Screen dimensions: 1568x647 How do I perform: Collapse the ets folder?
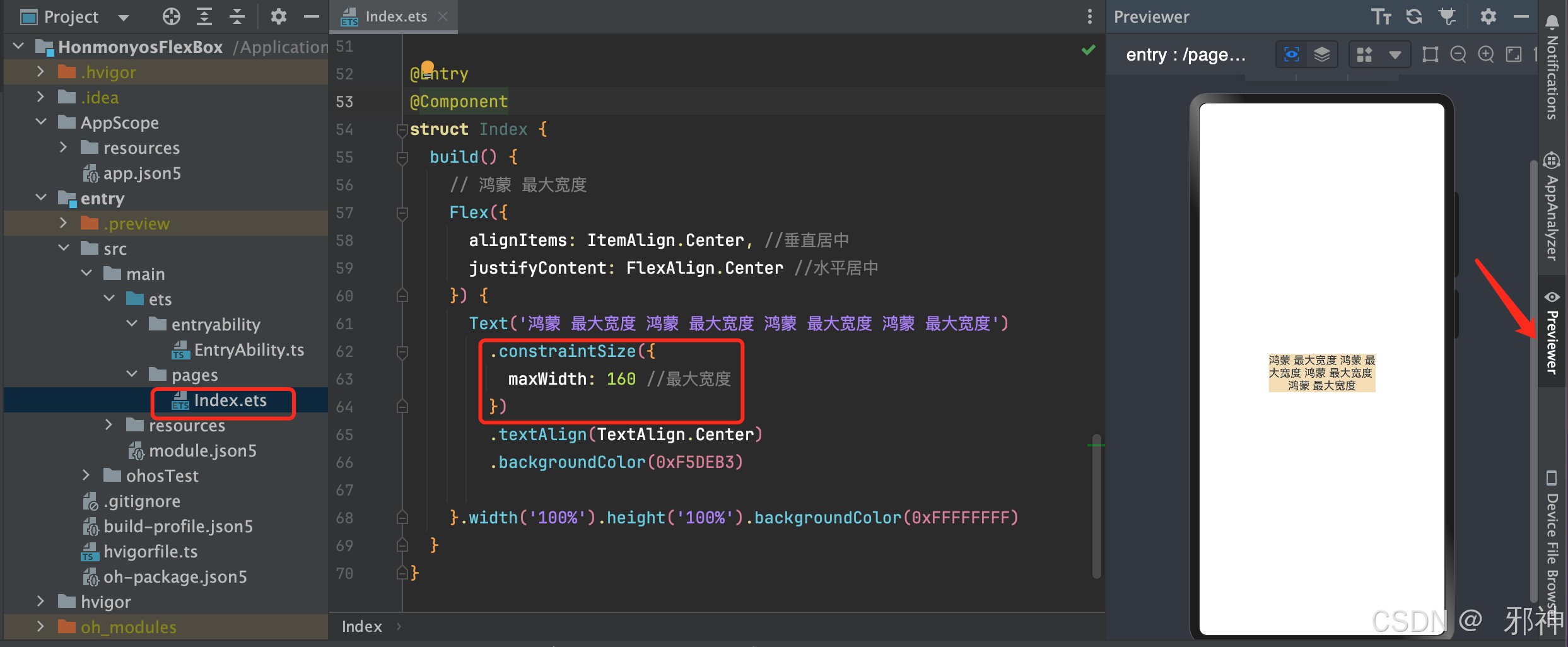tap(109, 299)
